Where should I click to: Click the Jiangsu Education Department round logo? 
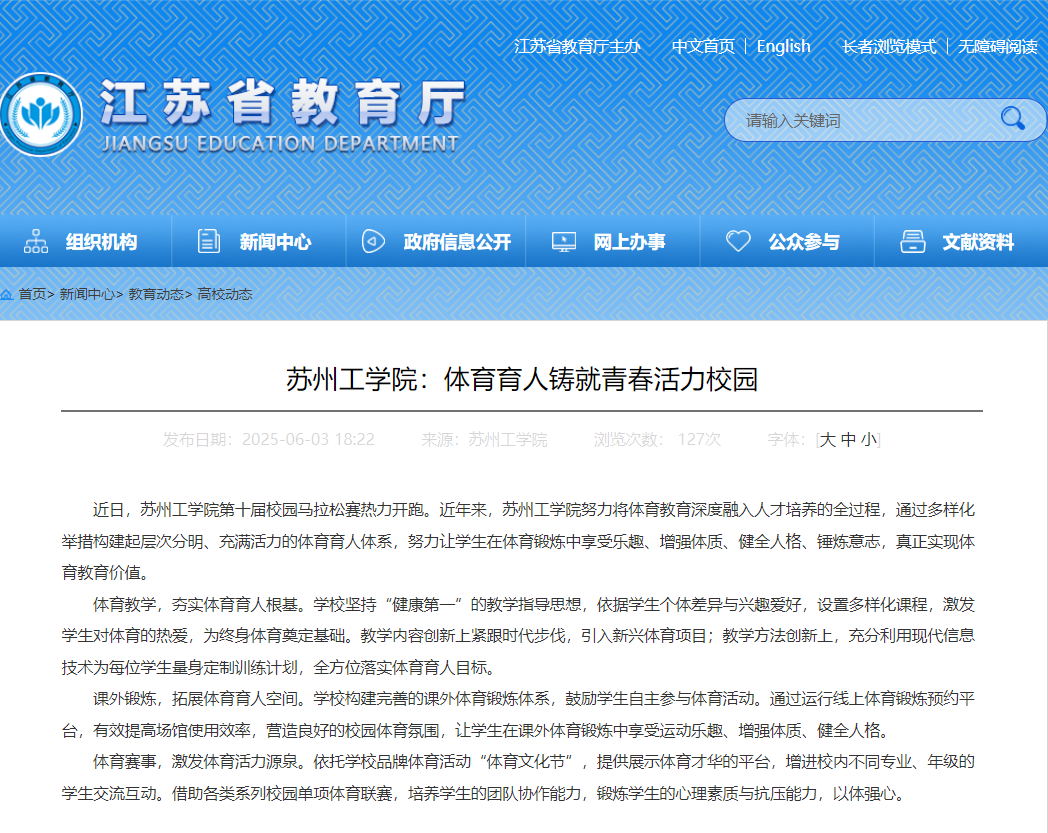pyautogui.click(x=41, y=114)
